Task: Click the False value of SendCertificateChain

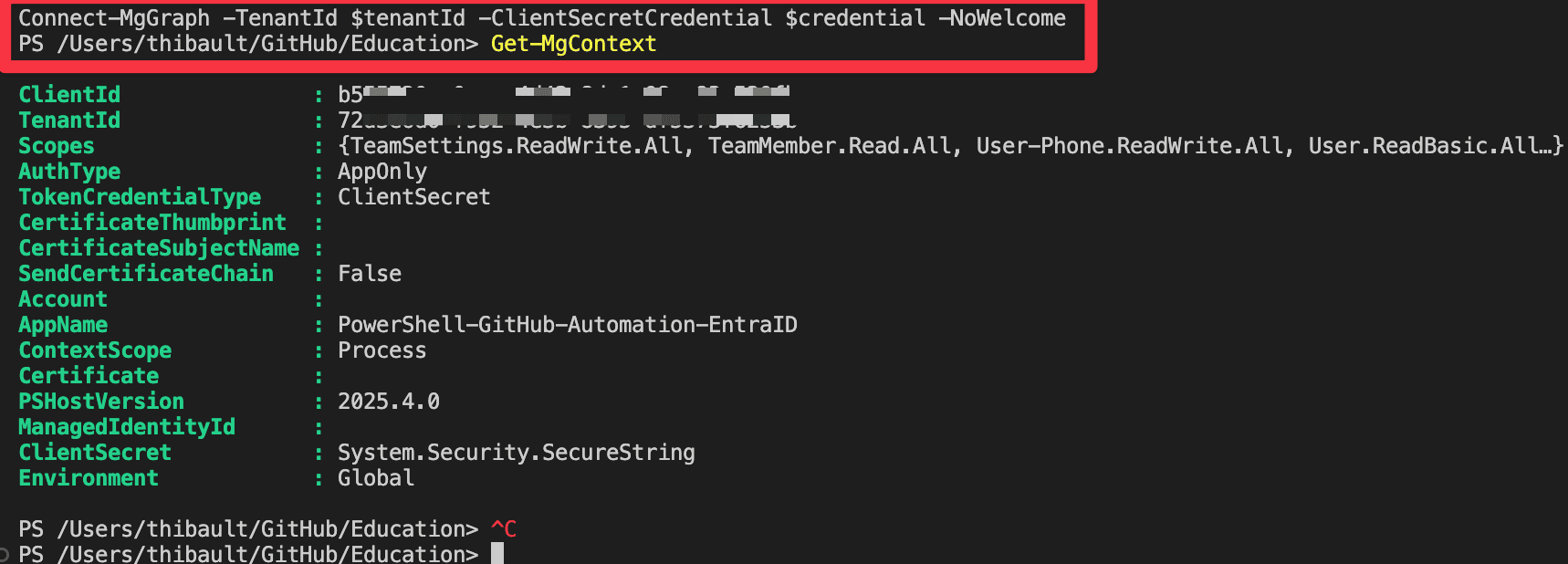Action: point(369,274)
